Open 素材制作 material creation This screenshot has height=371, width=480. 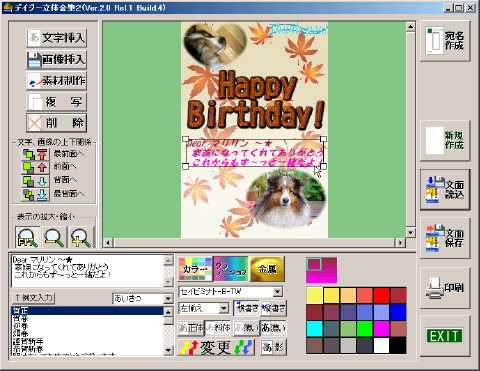tap(56, 81)
